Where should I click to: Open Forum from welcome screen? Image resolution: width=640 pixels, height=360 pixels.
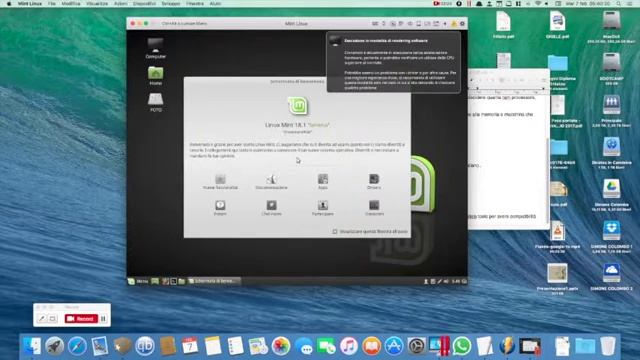point(220,208)
